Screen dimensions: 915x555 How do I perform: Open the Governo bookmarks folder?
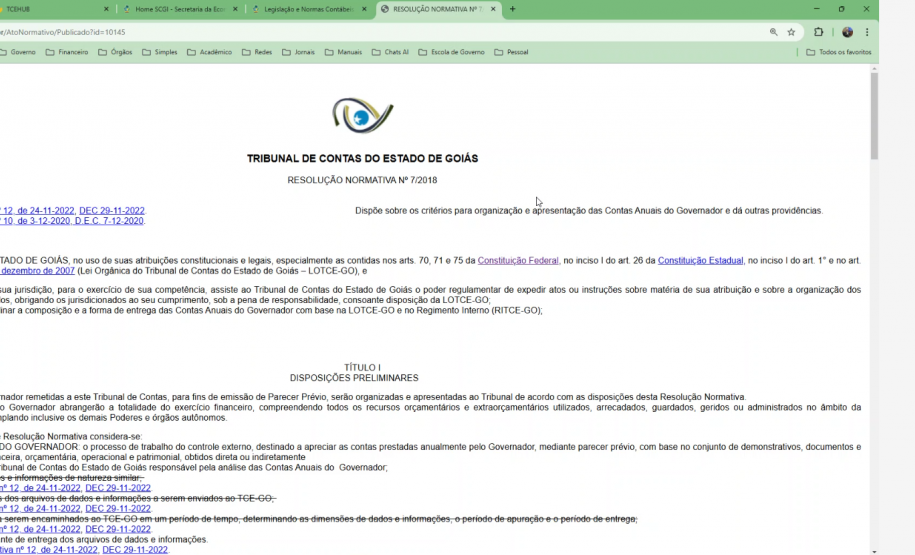pyautogui.click(x=18, y=52)
